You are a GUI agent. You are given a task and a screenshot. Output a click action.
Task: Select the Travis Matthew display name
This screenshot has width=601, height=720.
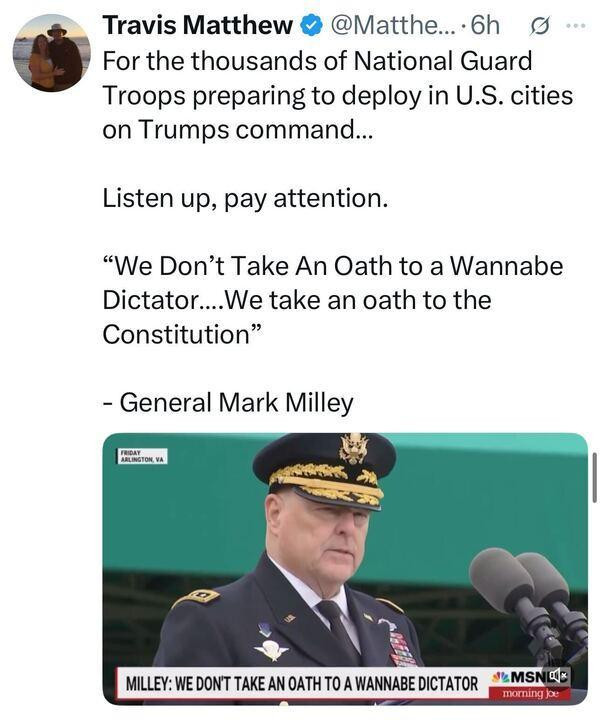[x=197, y=25]
